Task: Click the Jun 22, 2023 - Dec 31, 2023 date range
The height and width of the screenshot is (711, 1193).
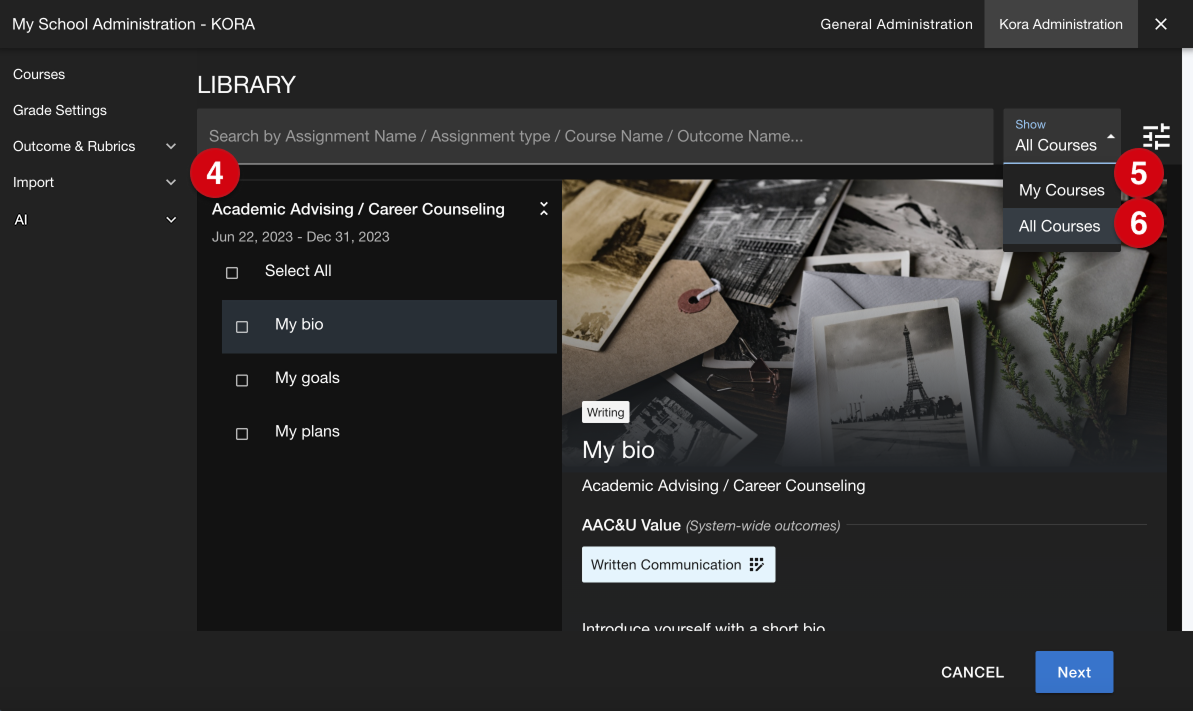Action: pyautogui.click(x=301, y=237)
